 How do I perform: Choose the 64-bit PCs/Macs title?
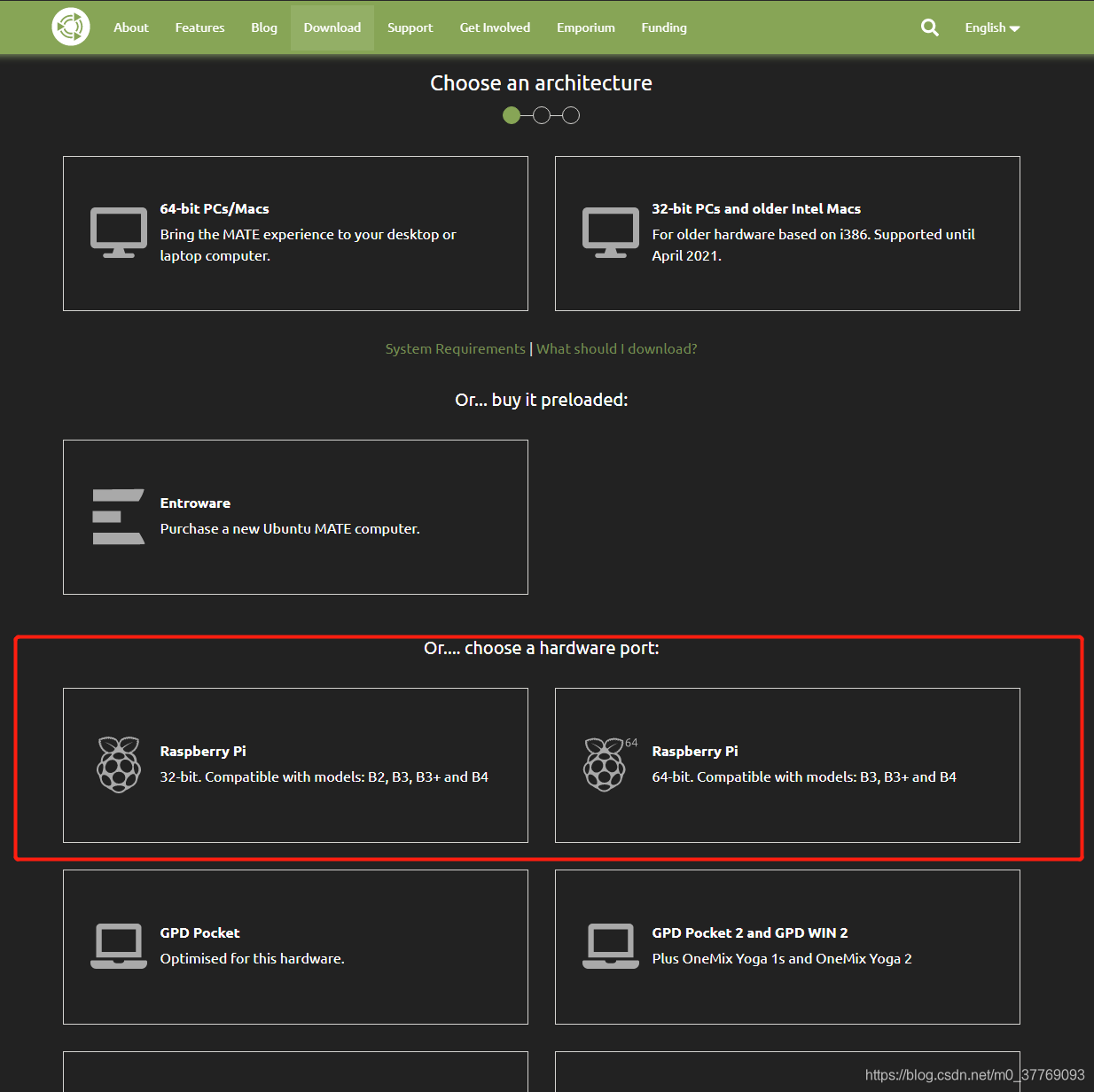(x=215, y=209)
